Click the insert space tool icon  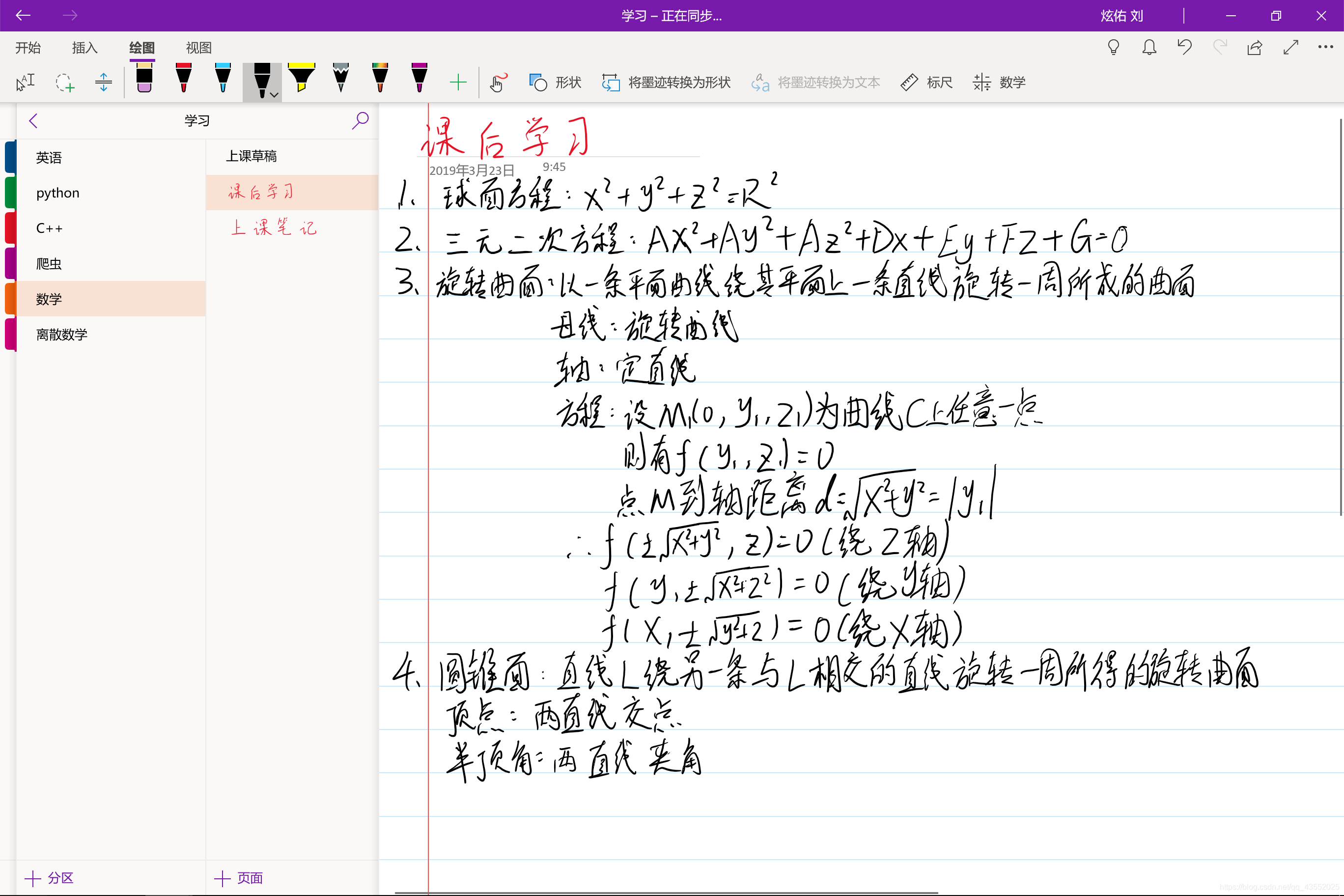point(104,83)
